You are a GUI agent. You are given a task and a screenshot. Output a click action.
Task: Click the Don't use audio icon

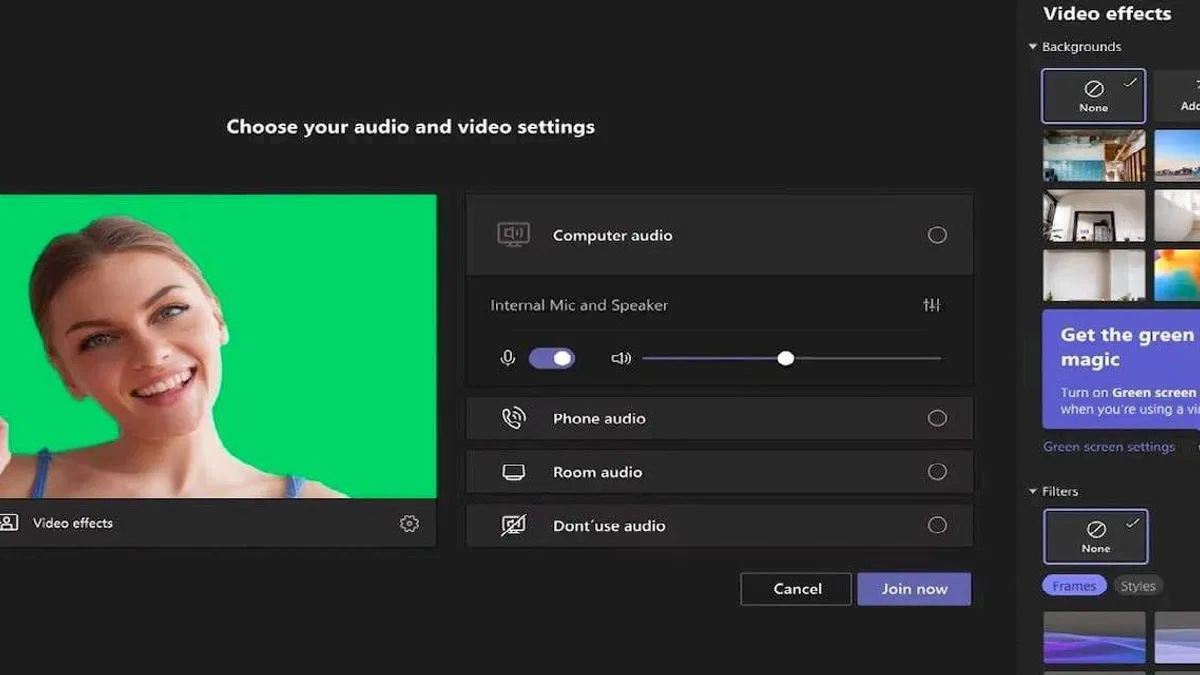[513, 525]
